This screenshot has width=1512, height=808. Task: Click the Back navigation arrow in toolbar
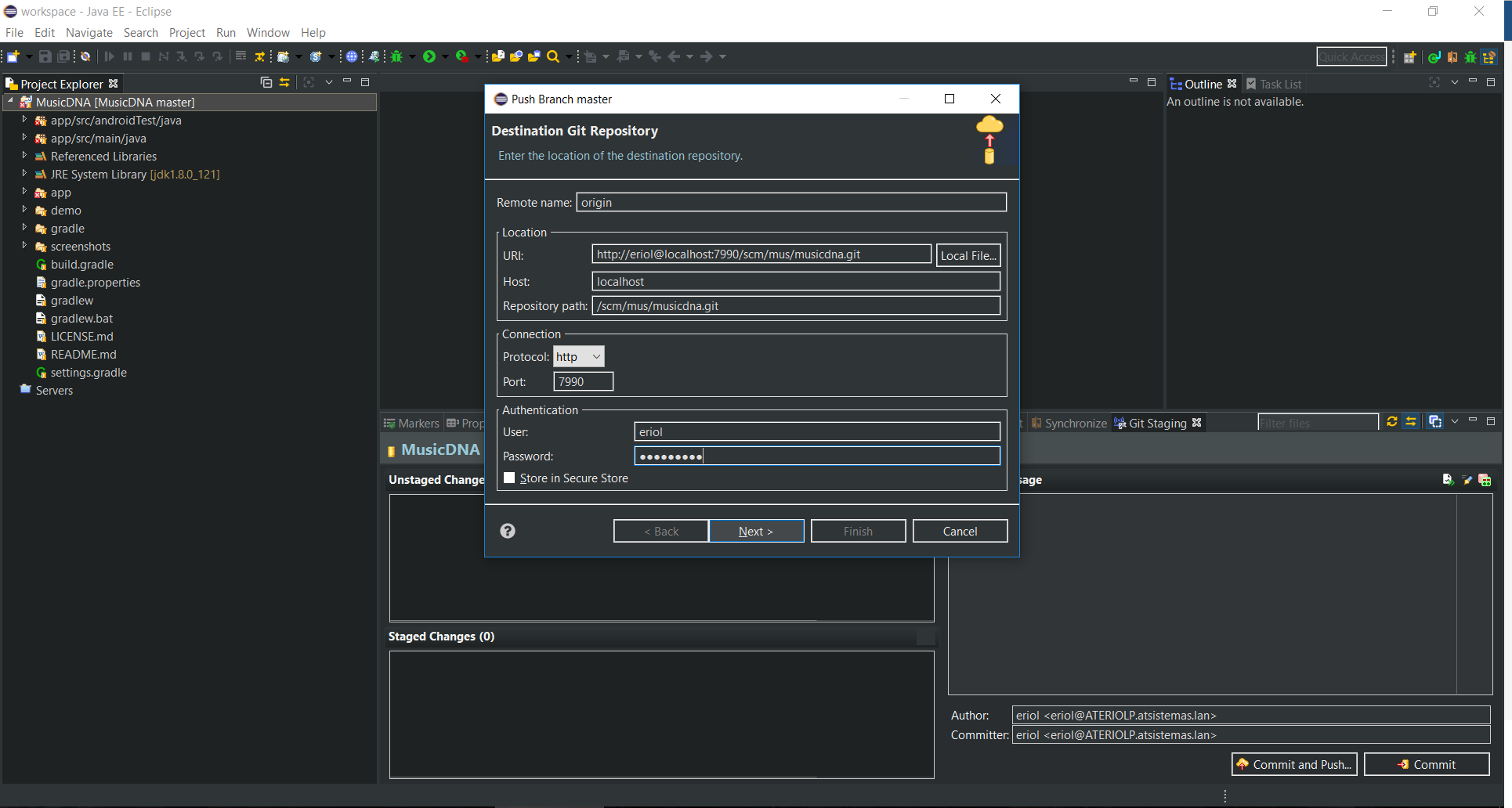[x=674, y=56]
